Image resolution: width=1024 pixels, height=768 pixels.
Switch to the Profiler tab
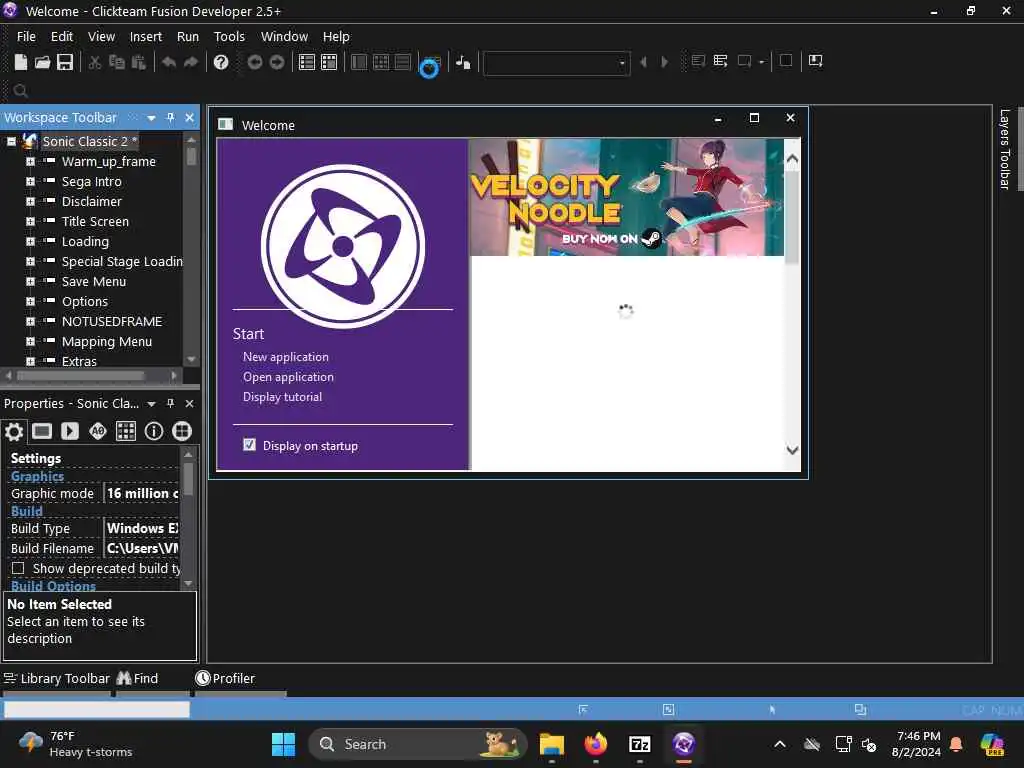[226, 679]
